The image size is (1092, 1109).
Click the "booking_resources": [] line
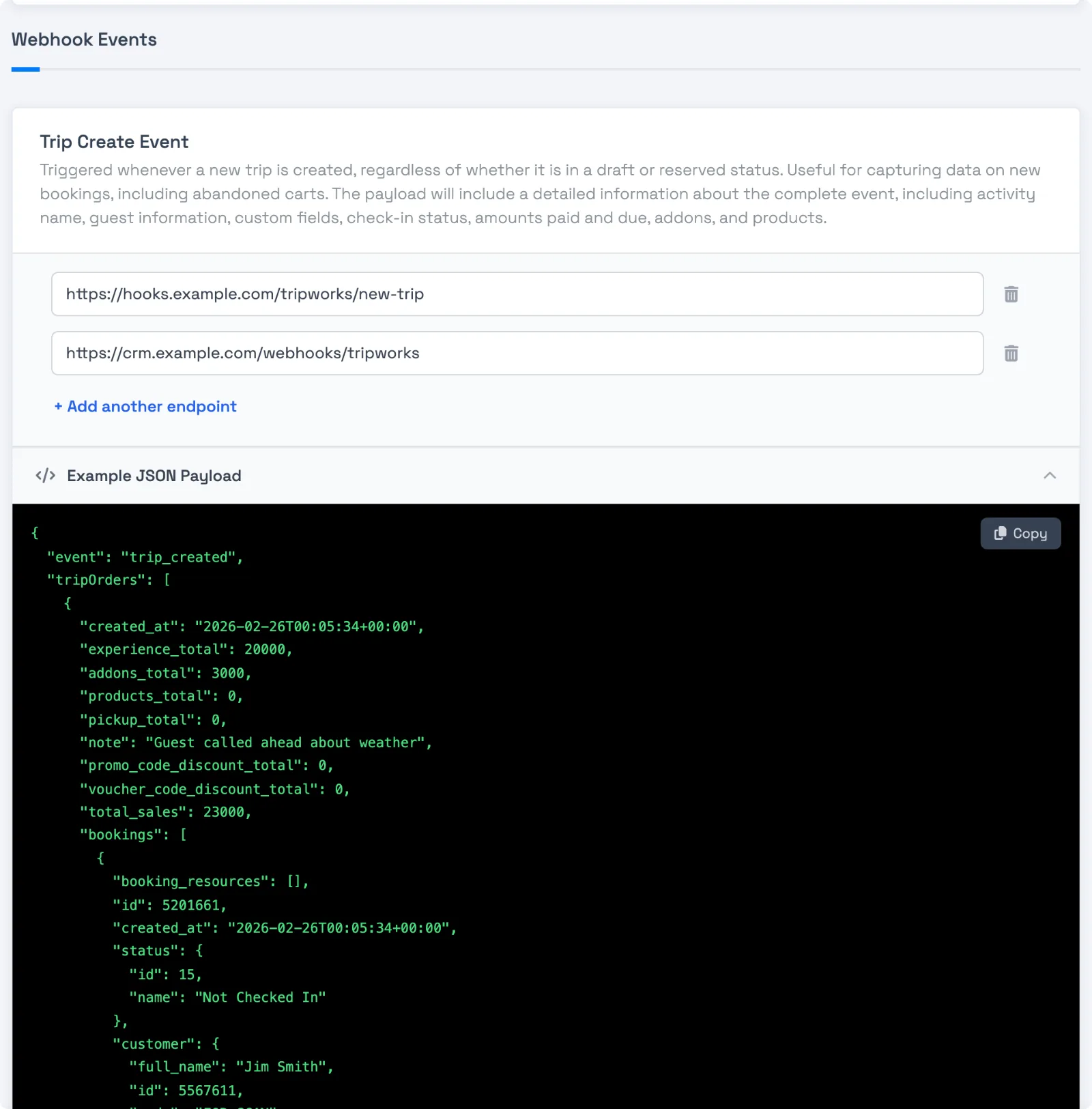point(211,882)
